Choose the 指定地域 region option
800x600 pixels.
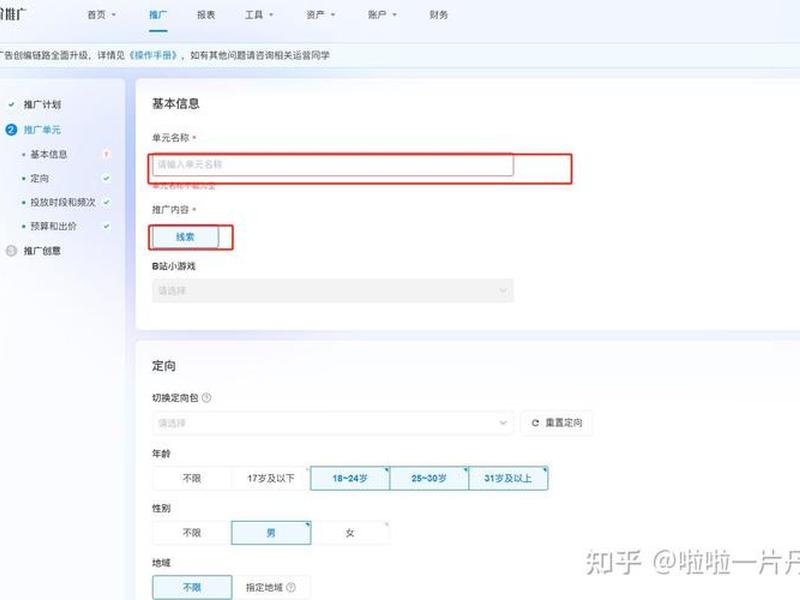coord(264,587)
